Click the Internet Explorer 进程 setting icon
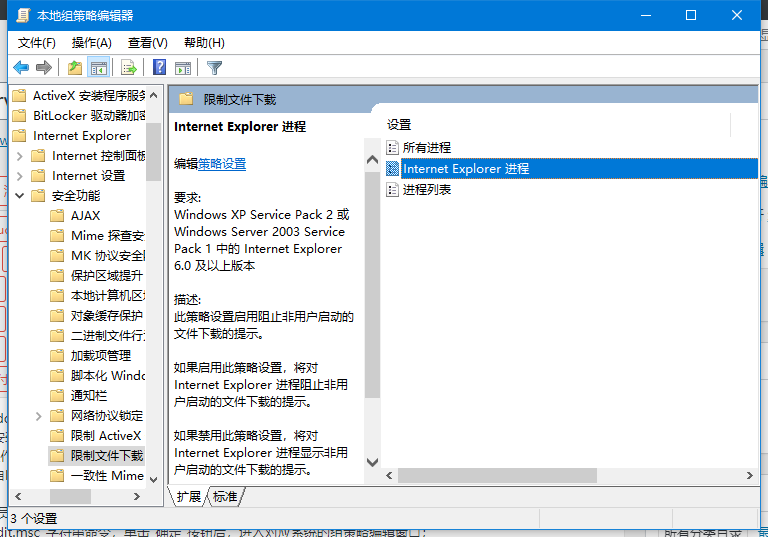This screenshot has height=537, width=768. [x=392, y=169]
